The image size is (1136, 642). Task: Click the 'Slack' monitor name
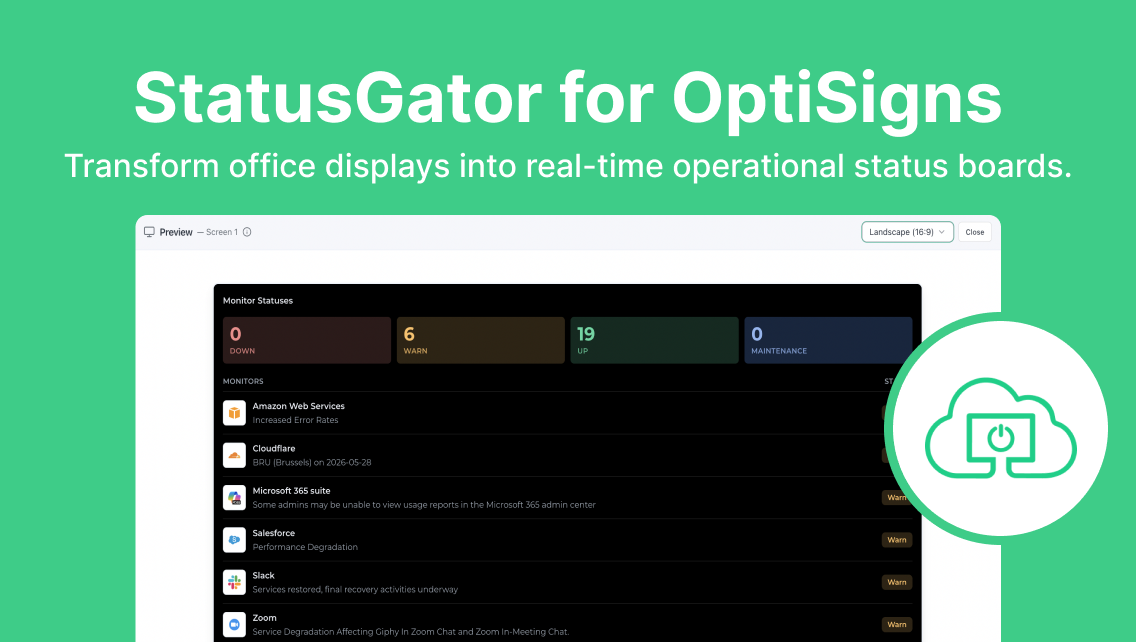pyautogui.click(x=264, y=575)
